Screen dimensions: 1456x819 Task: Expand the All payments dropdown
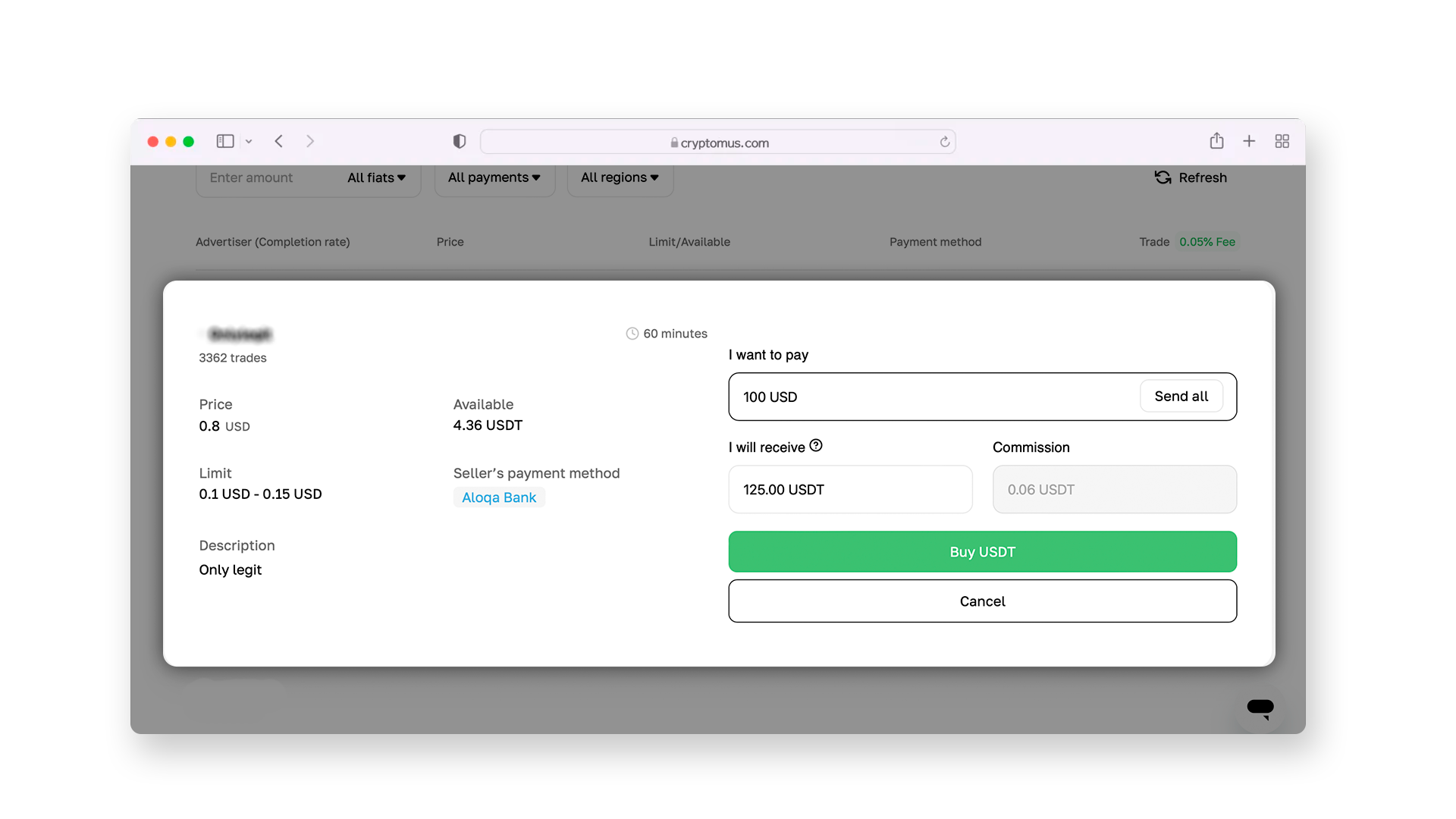[x=494, y=177]
